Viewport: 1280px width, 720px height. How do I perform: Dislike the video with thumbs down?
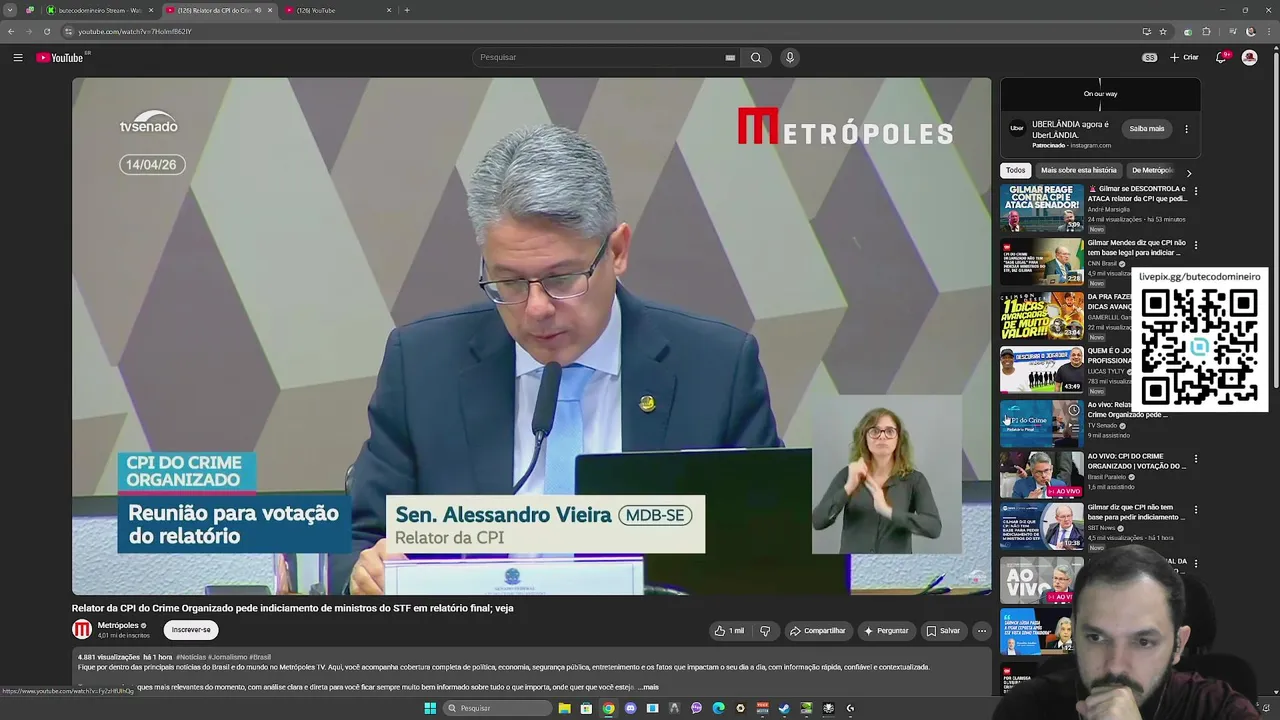click(765, 631)
